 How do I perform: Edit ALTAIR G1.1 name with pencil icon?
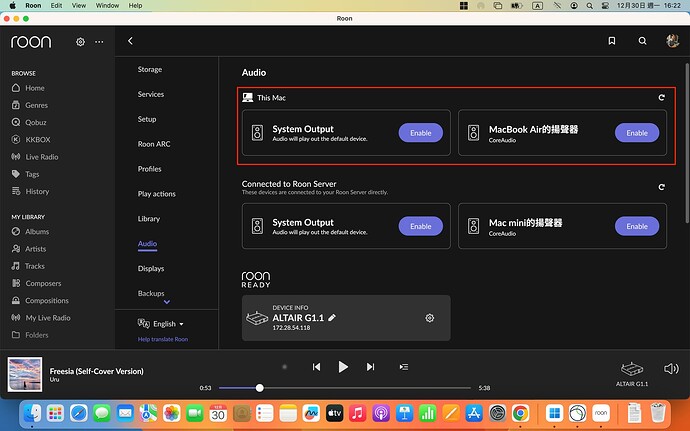pos(332,317)
